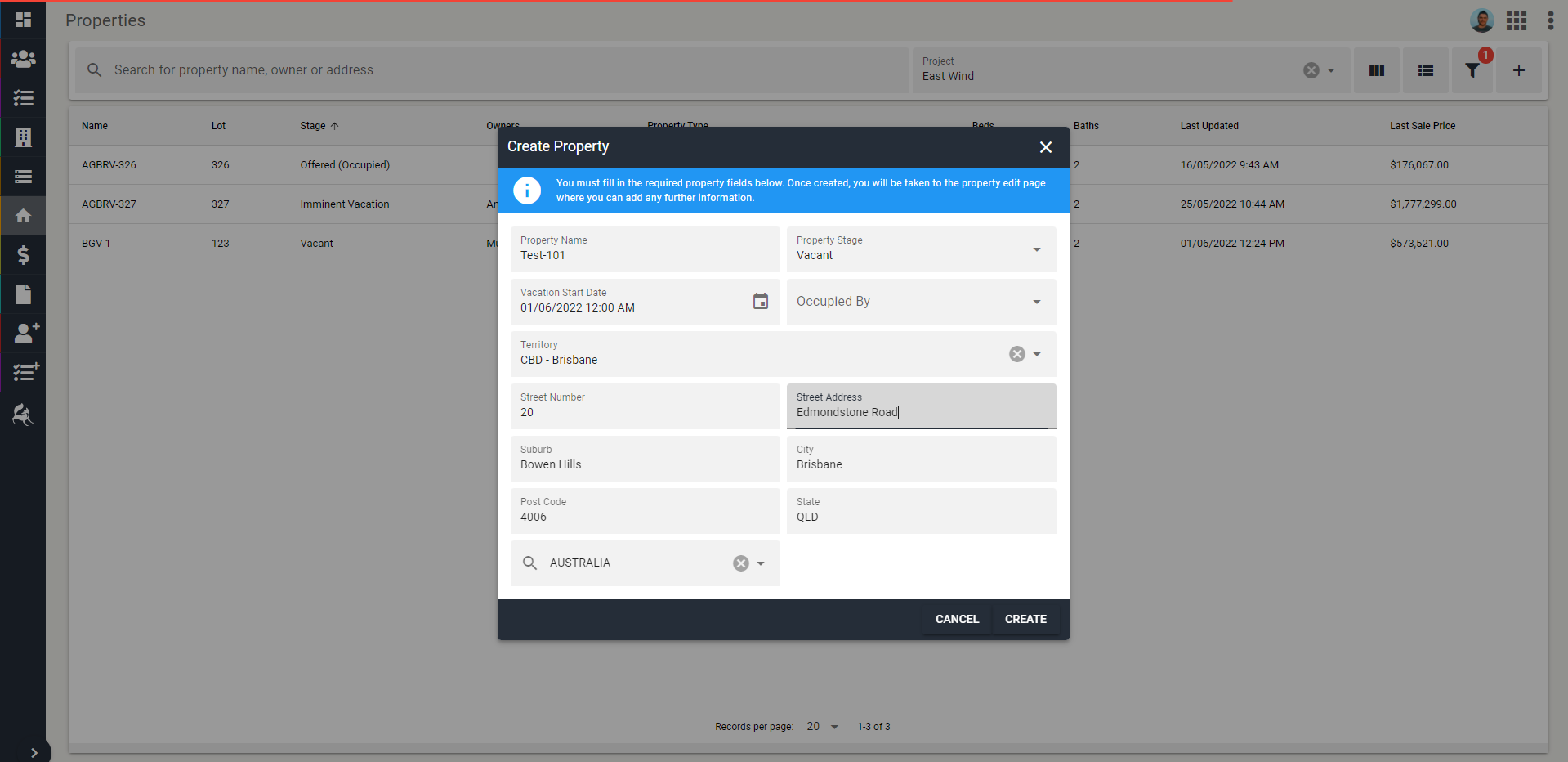Open the Contacts section in the sidebar

click(x=22, y=59)
